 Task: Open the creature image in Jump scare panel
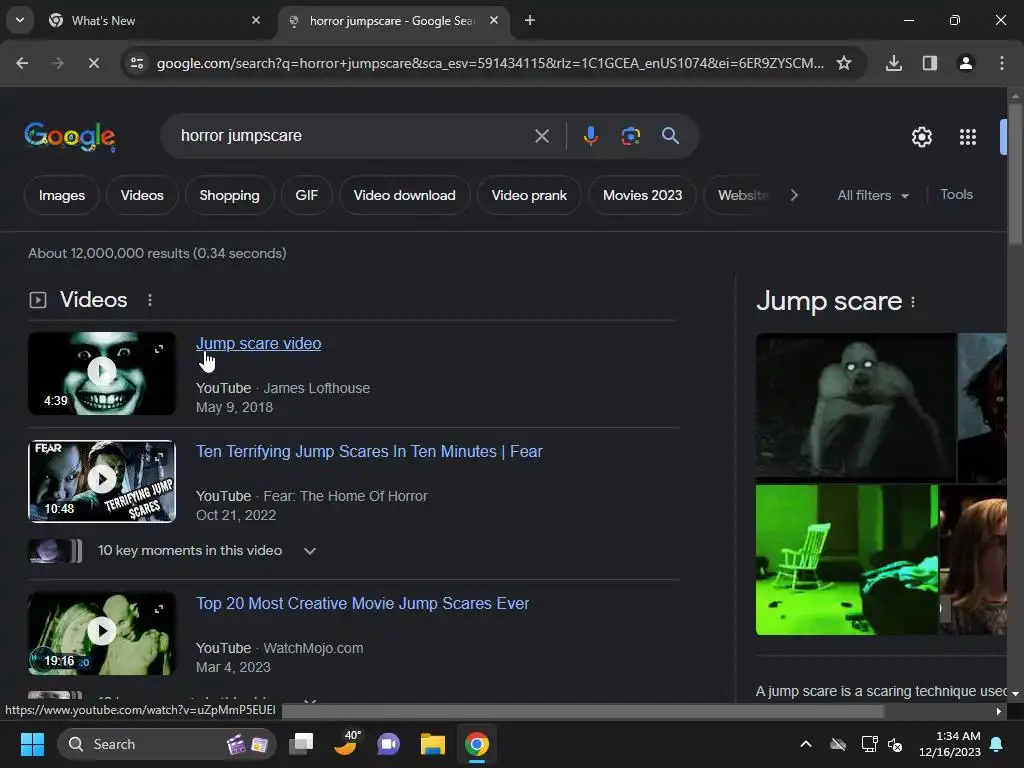[x=856, y=407]
